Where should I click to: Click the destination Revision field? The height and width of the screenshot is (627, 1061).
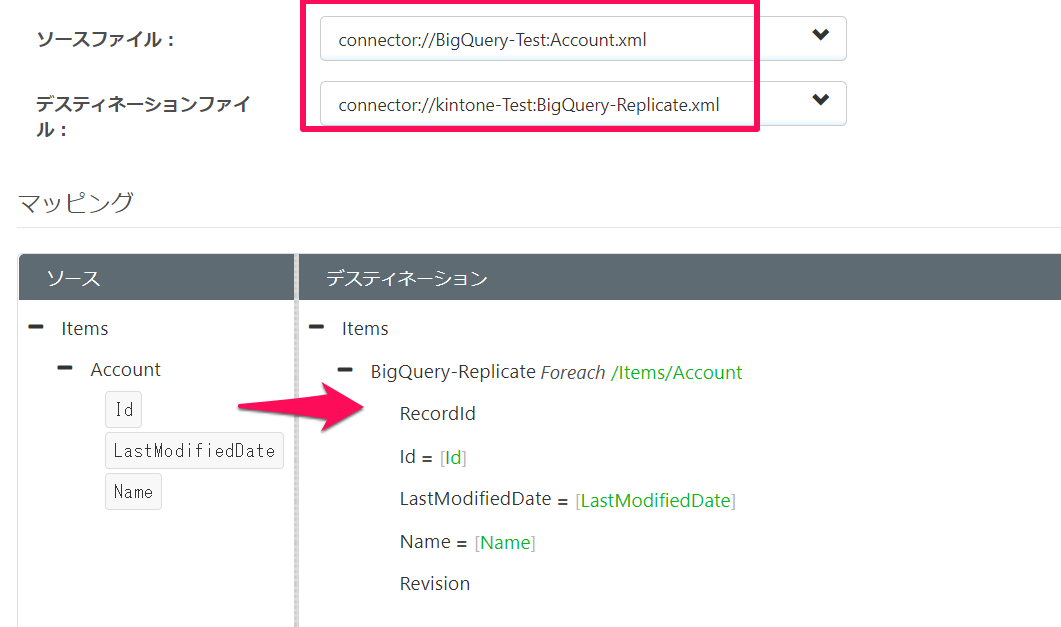(434, 584)
